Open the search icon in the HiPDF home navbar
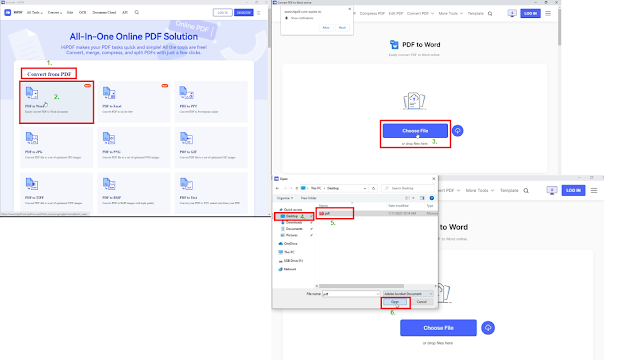This screenshot has width=640, height=360. coord(137,12)
